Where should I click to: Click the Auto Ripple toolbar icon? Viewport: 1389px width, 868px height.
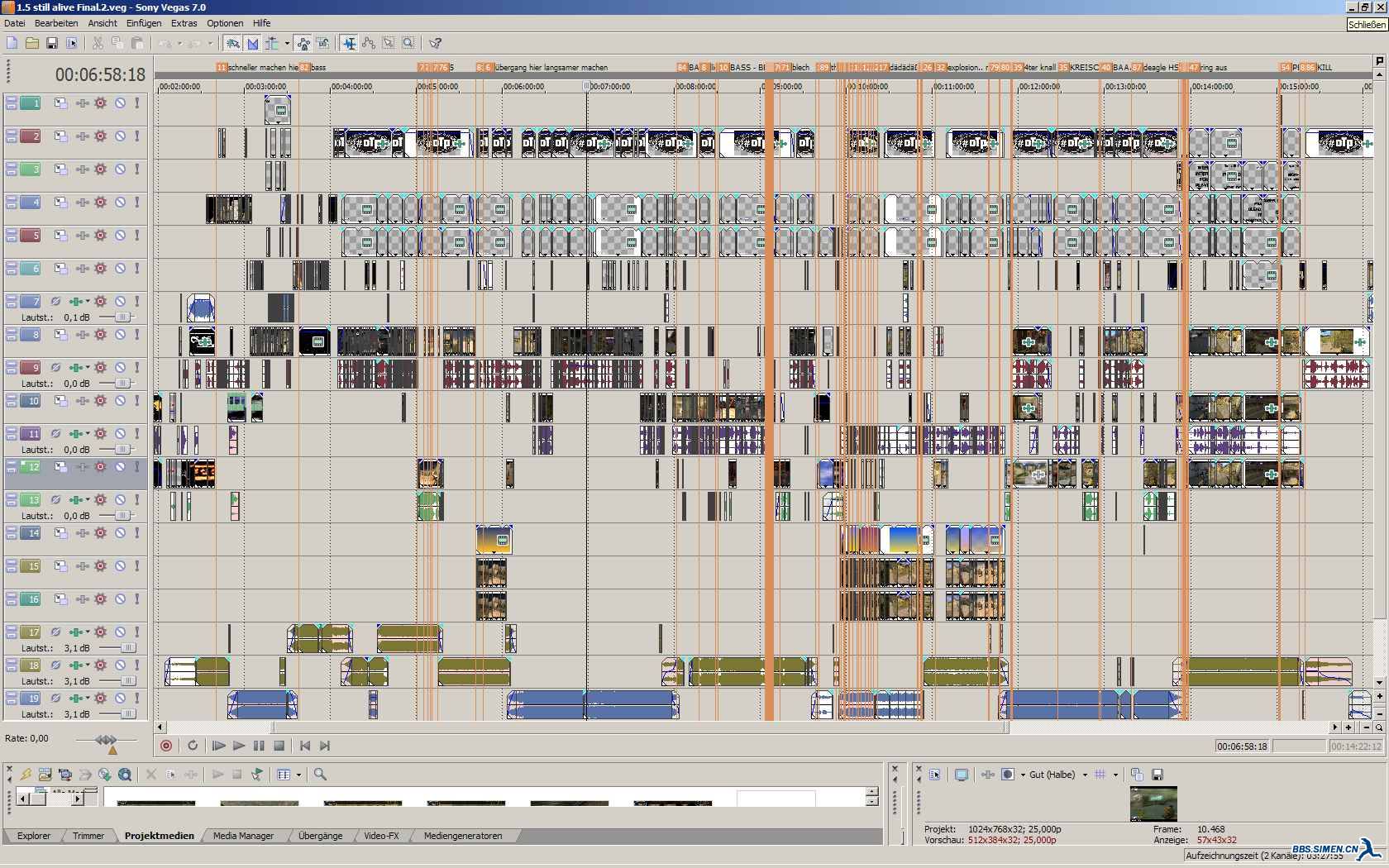point(272,43)
